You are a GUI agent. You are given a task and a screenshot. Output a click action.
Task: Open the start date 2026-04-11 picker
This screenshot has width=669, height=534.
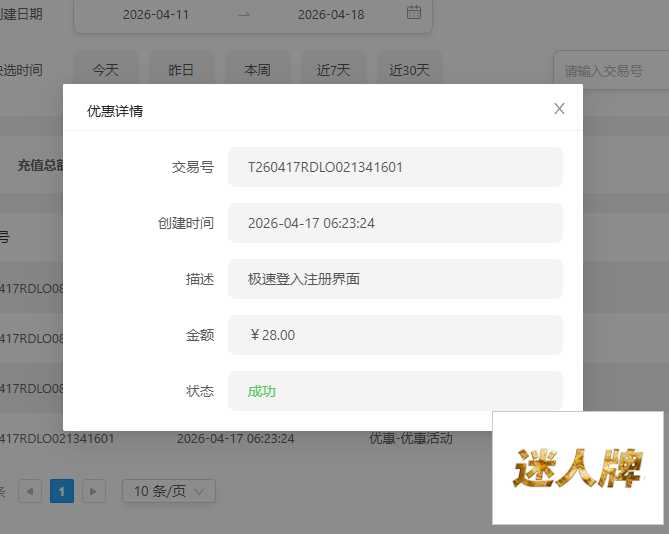click(155, 15)
